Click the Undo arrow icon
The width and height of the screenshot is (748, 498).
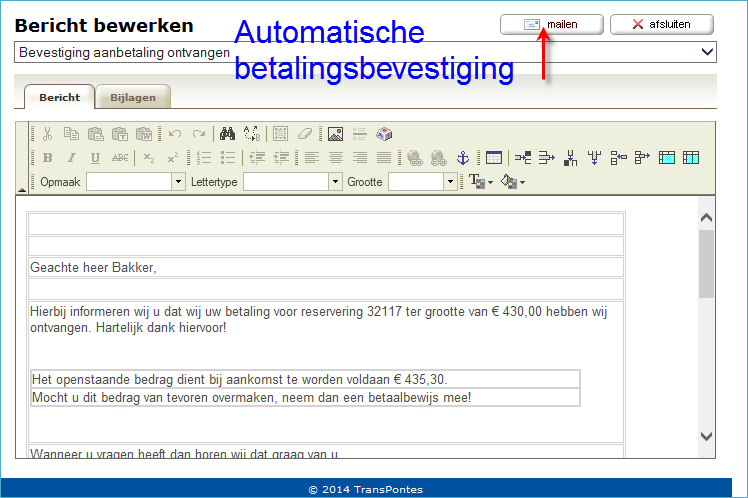point(175,133)
